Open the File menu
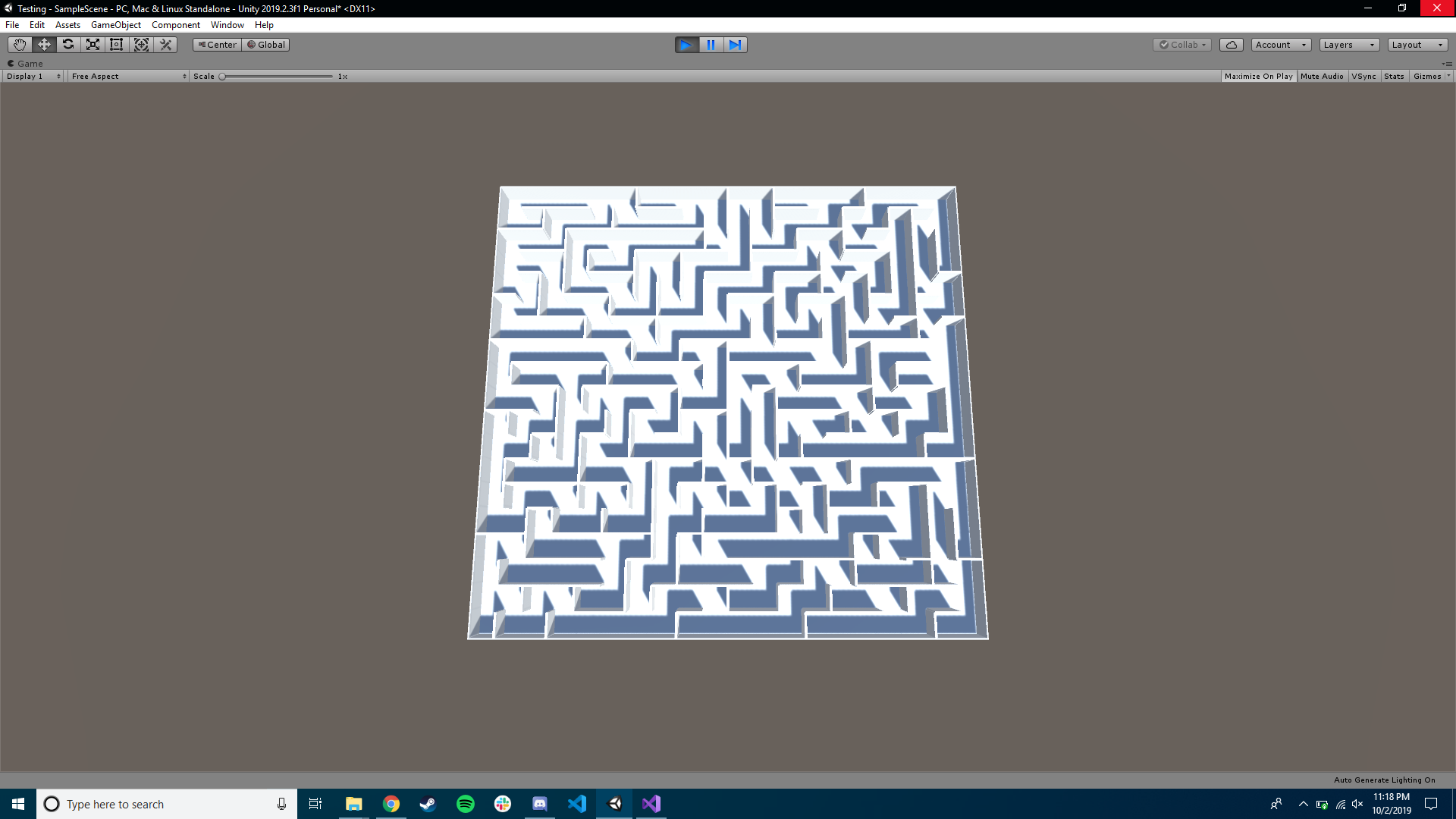1456x819 pixels. pos(12,25)
